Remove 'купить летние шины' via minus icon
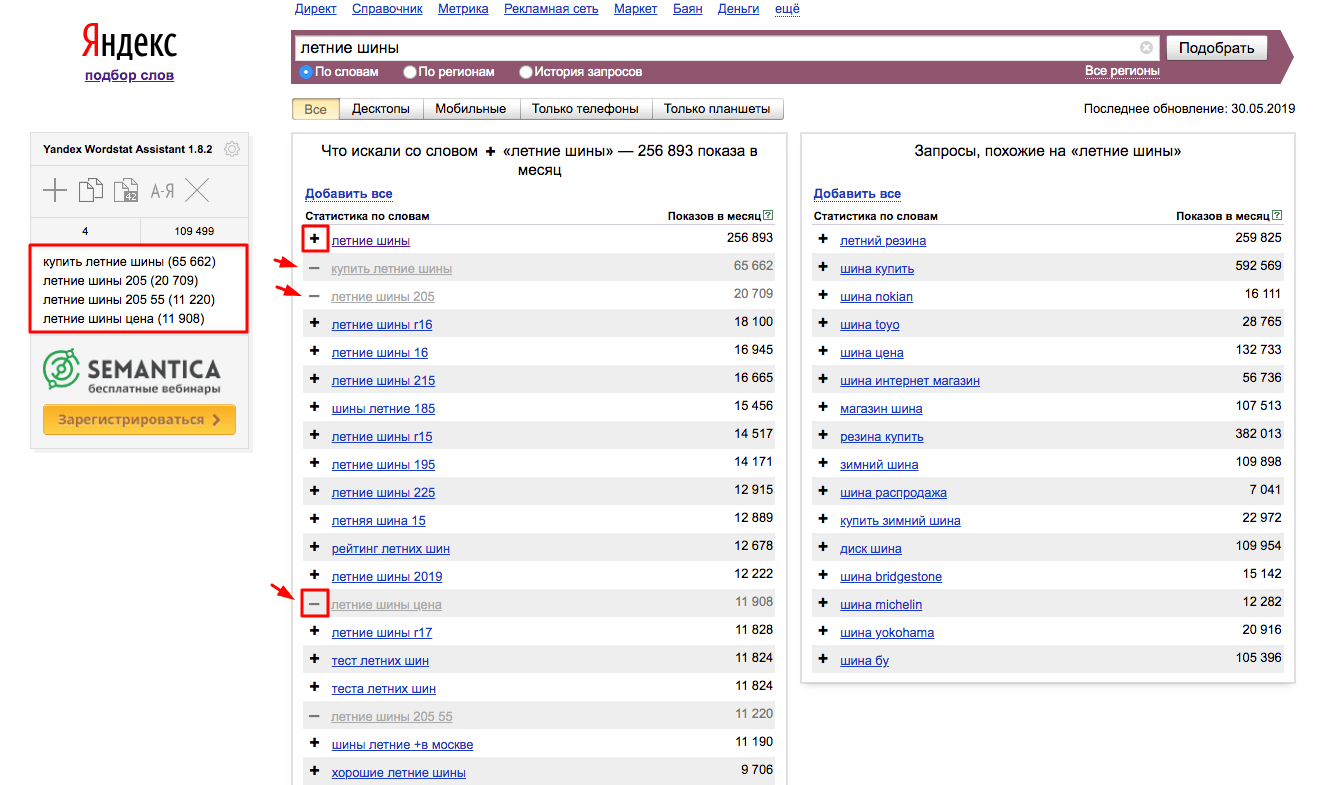Image resolution: width=1326 pixels, height=785 pixels. tap(315, 268)
